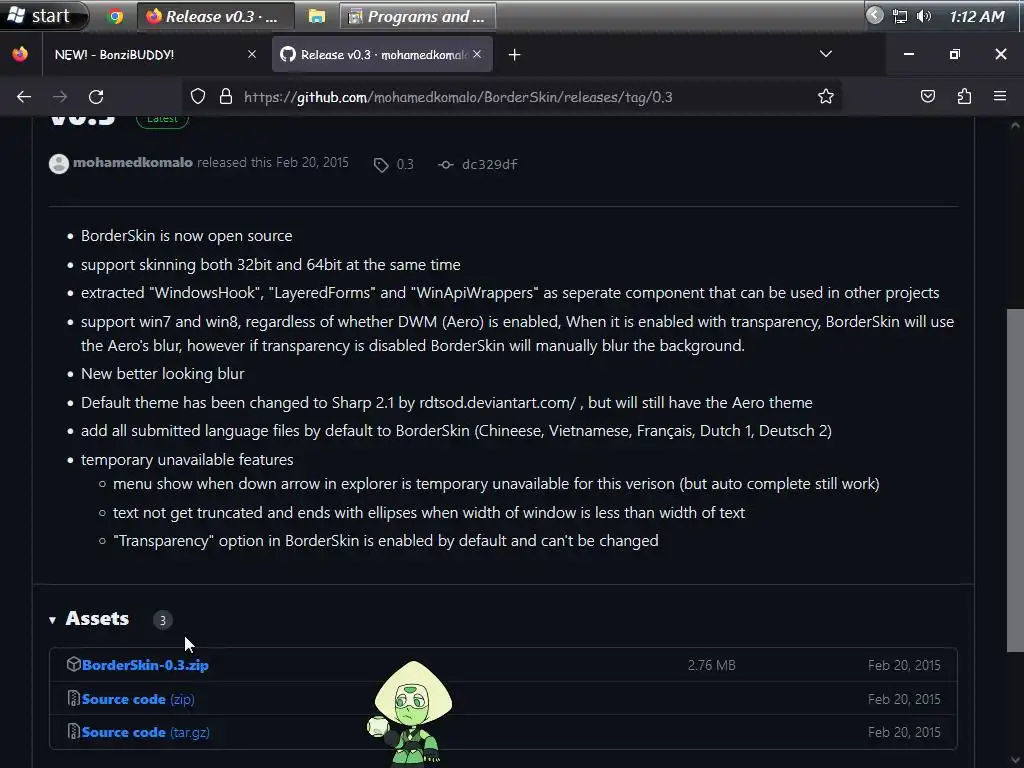This screenshot has height=768, width=1024.
Task: Open the tracking protection shield icon
Action: pyautogui.click(x=198, y=97)
